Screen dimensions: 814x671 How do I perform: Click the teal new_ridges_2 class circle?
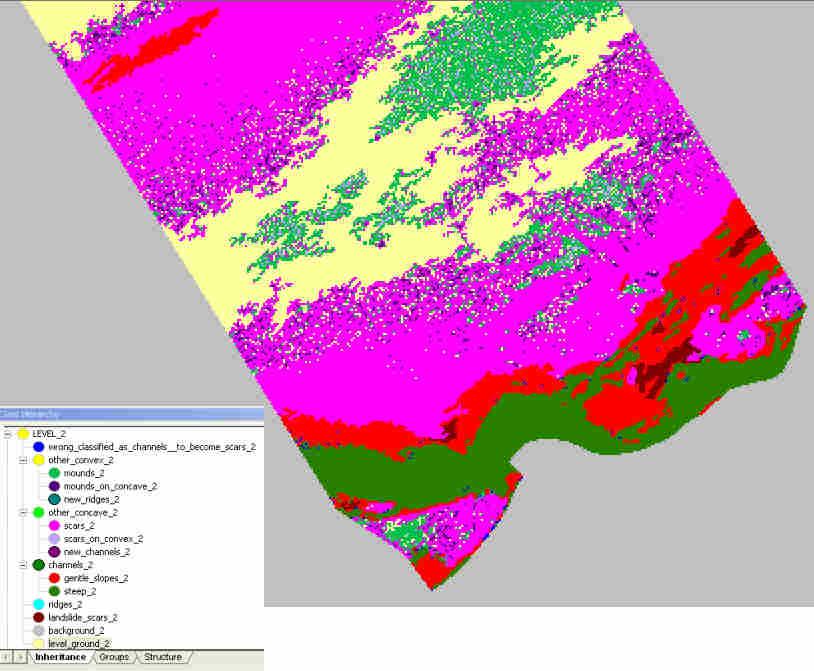click(x=54, y=499)
